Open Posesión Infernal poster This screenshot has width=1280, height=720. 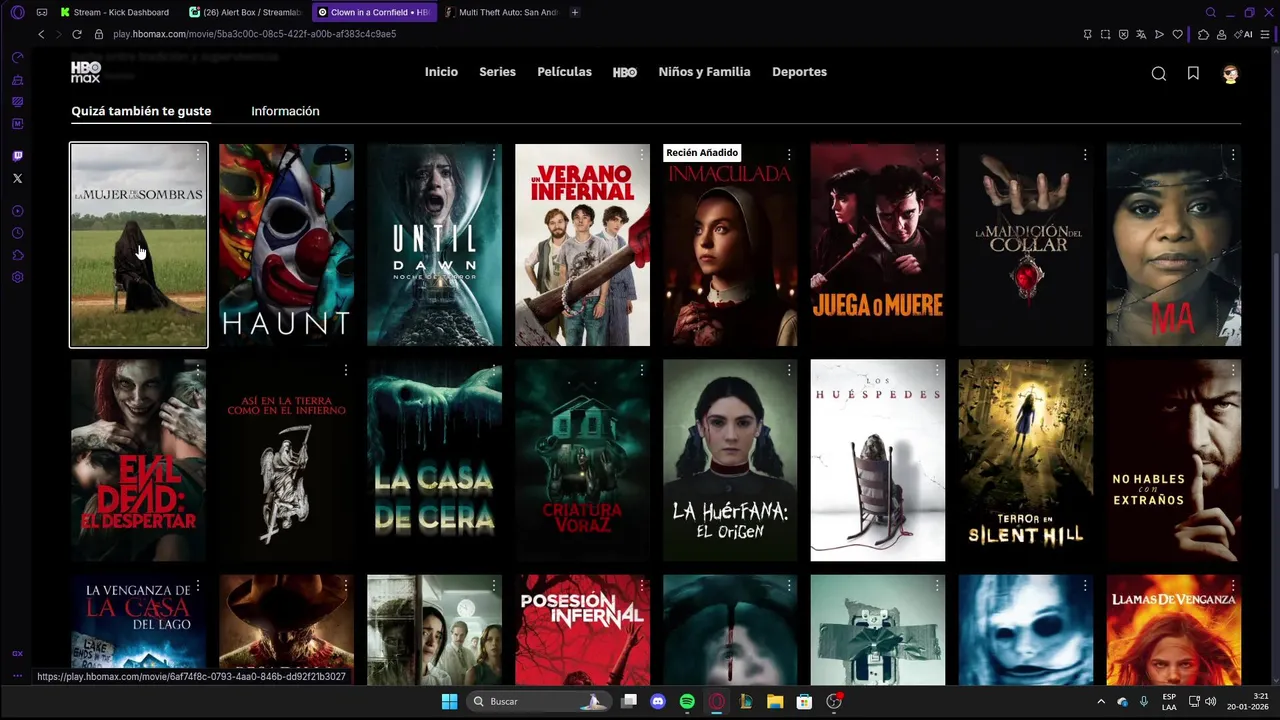[582, 630]
